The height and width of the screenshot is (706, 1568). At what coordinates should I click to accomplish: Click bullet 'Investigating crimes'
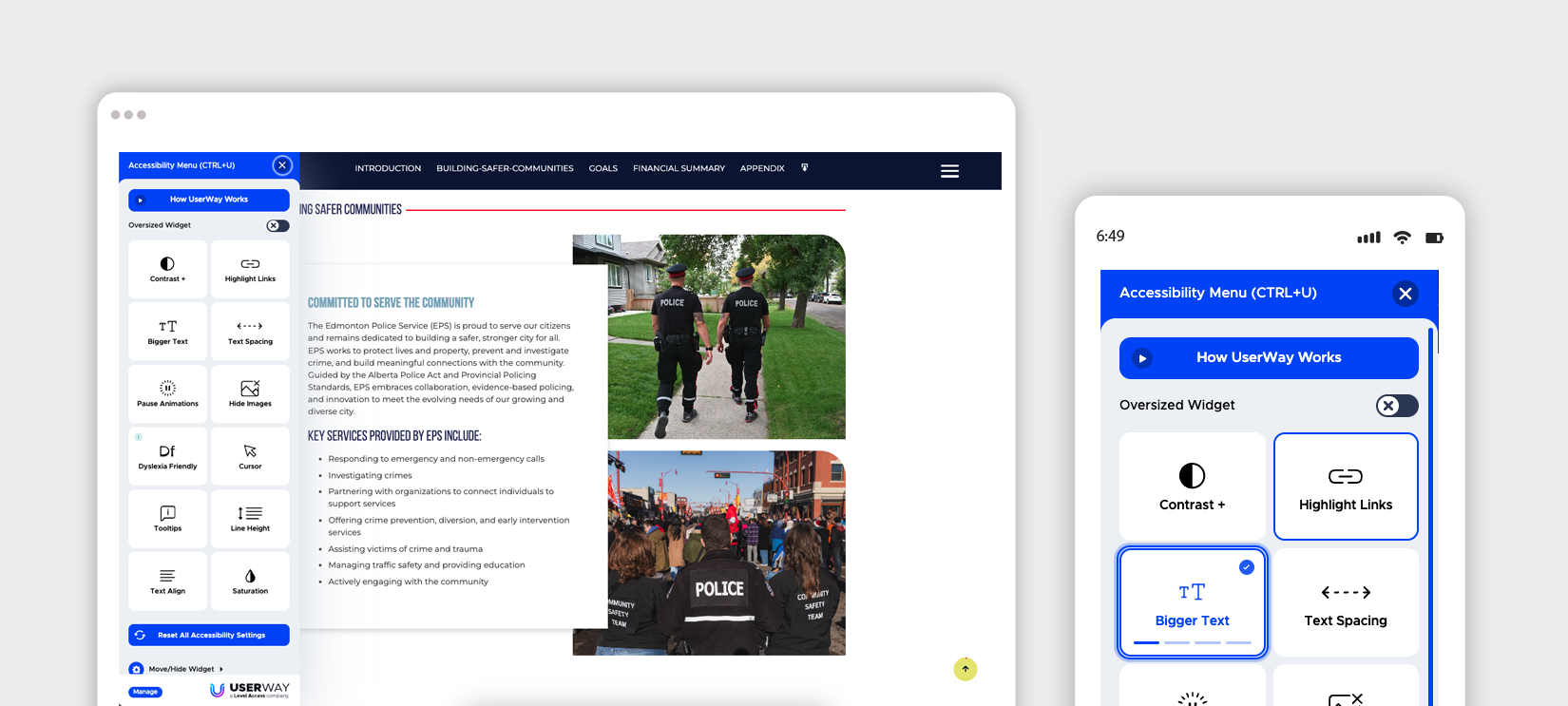[370, 475]
